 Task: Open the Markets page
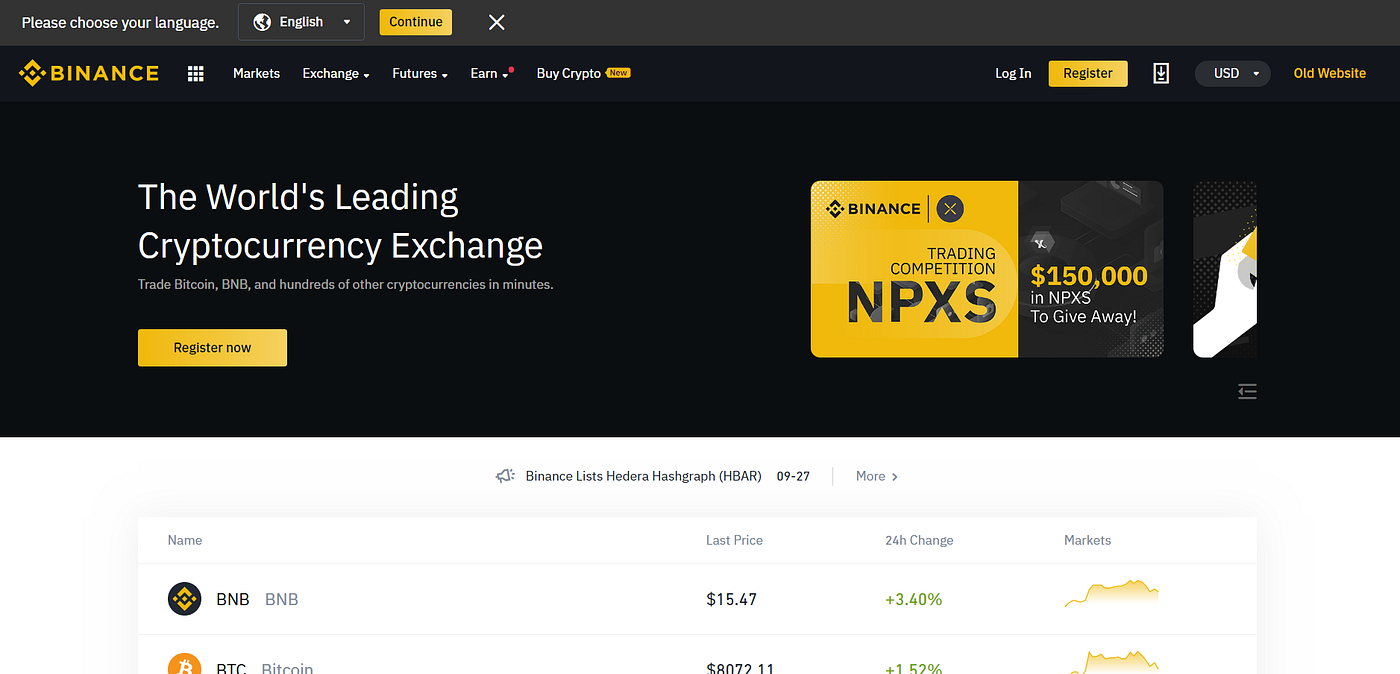pyautogui.click(x=256, y=74)
